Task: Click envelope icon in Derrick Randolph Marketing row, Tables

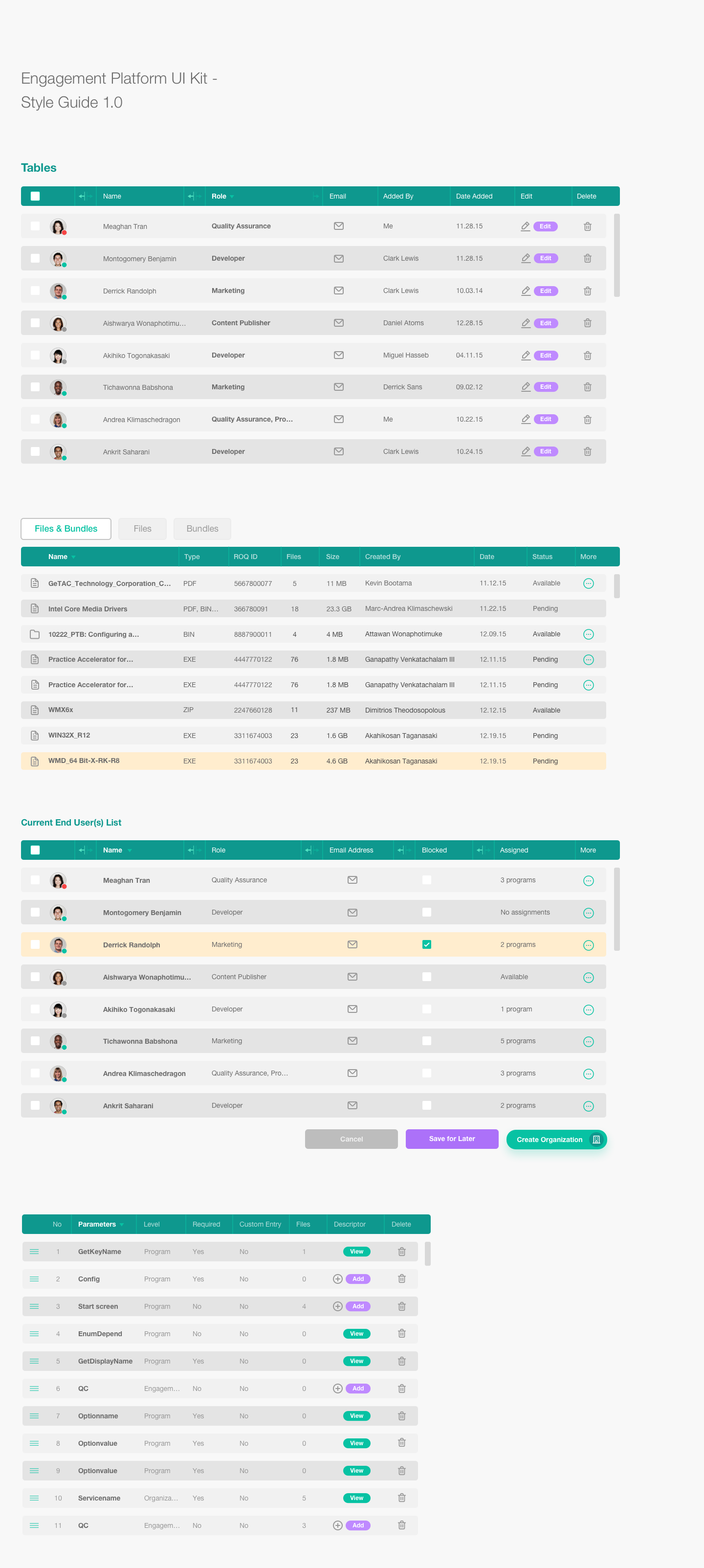Action: tap(339, 291)
